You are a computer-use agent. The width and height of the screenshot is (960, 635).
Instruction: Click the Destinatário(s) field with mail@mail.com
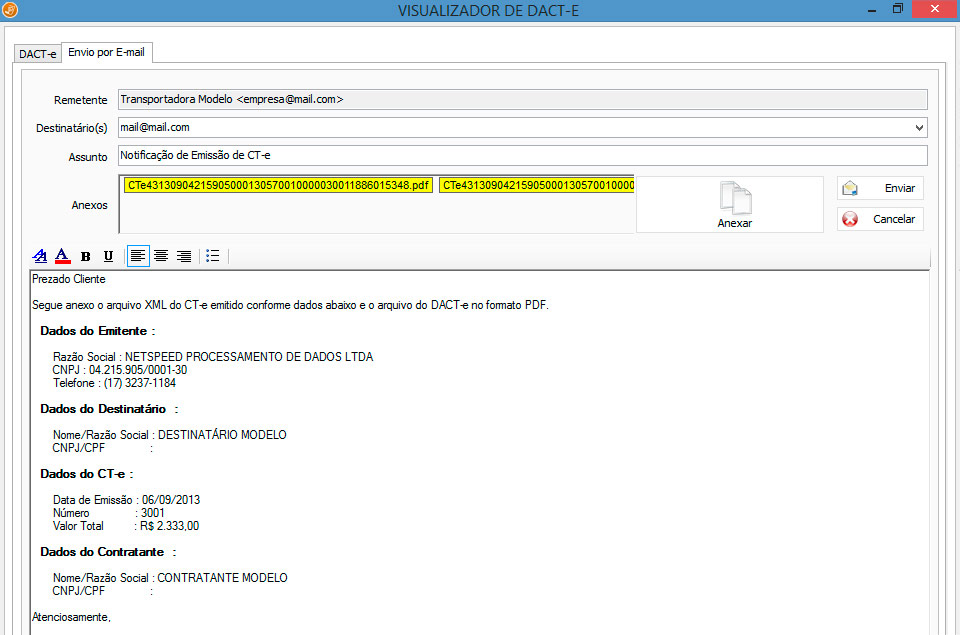[x=522, y=127]
